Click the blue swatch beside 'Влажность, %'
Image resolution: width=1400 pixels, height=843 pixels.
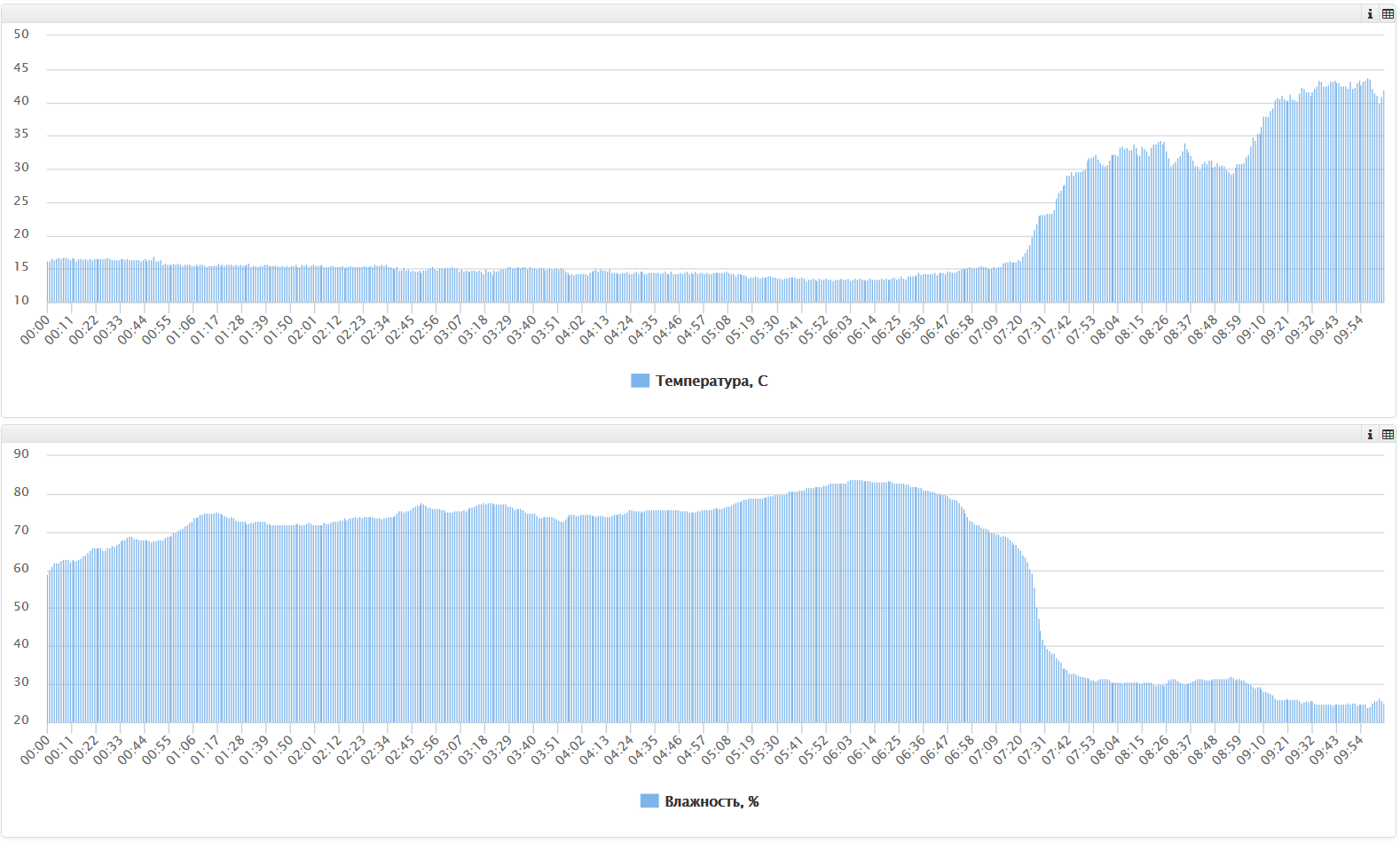(x=649, y=801)
